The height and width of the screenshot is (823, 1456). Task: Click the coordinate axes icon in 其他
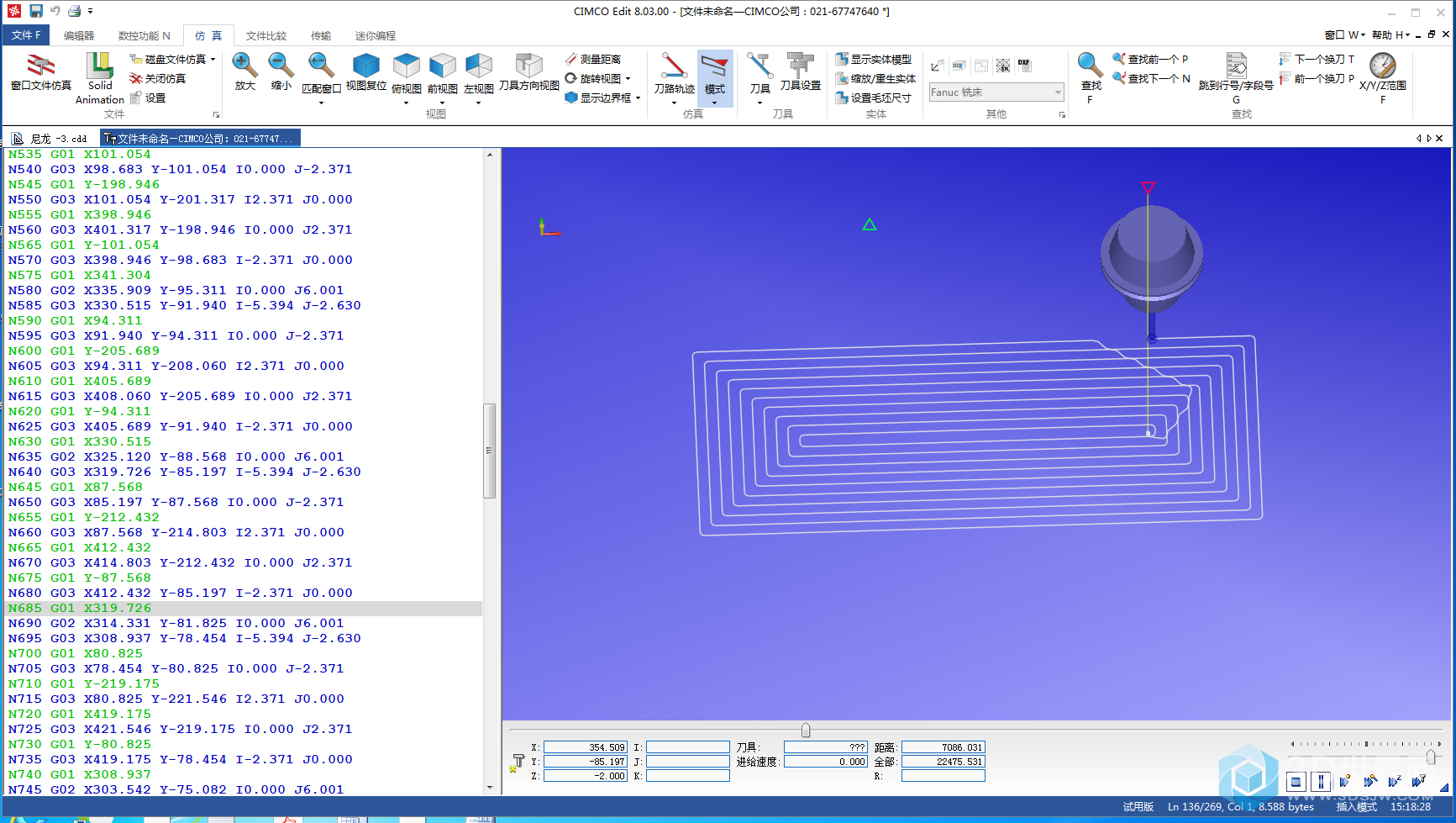click(x=938, y=66)
